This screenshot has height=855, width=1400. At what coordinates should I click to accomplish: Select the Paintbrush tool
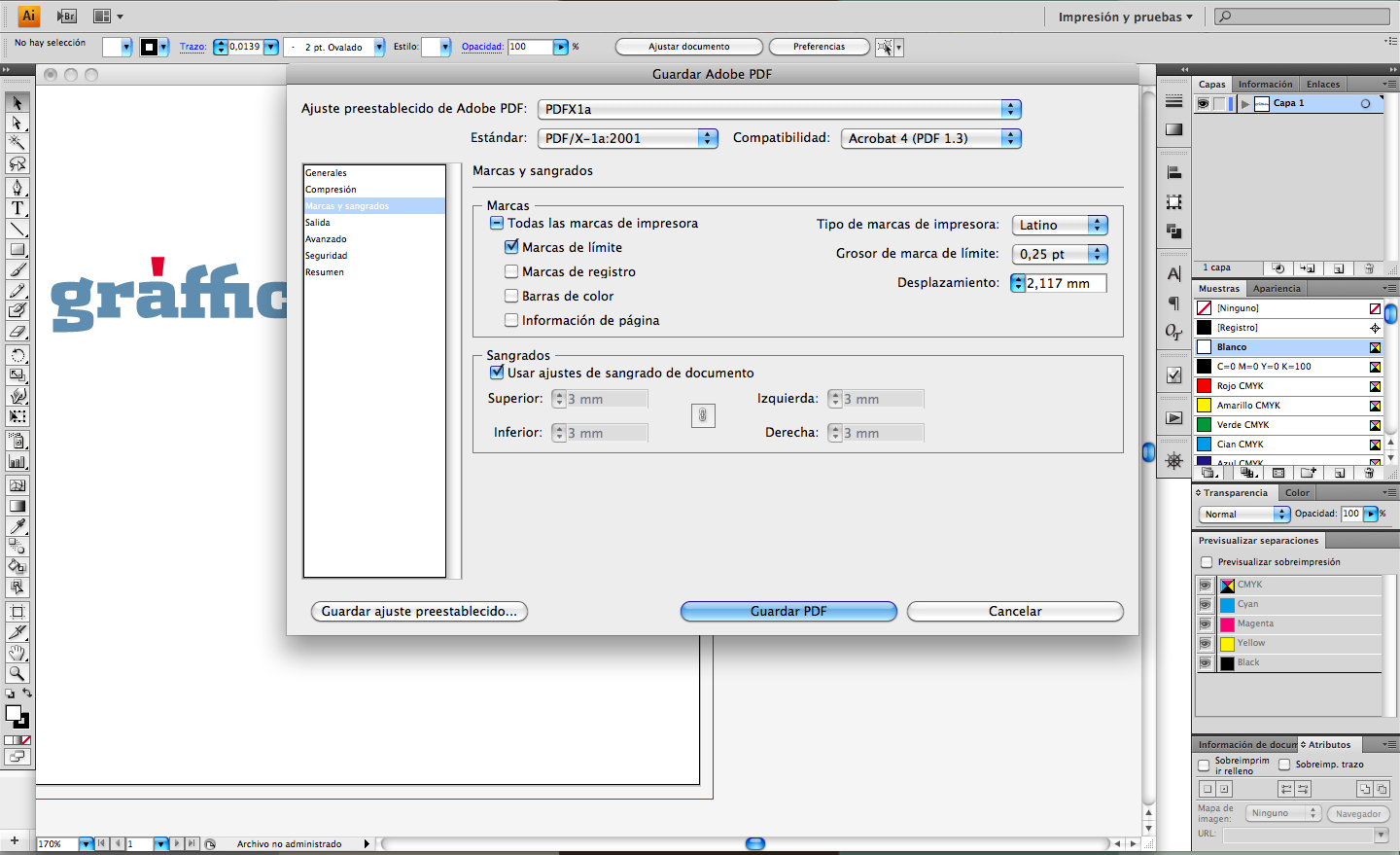pyautogui.click(x=17, y=270)
